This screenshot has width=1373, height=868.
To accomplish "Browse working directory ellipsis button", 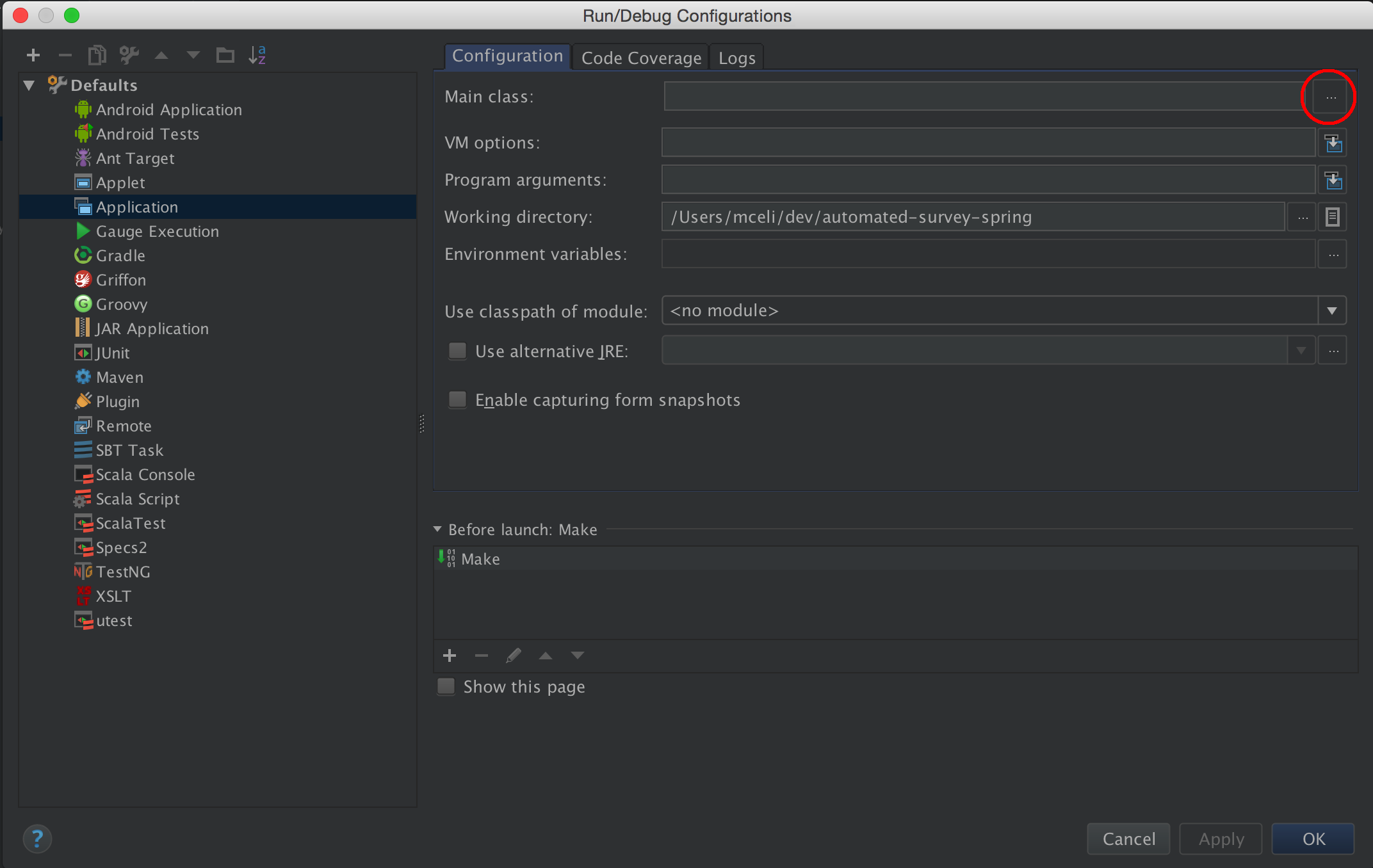I will (x=1302, y=217).
